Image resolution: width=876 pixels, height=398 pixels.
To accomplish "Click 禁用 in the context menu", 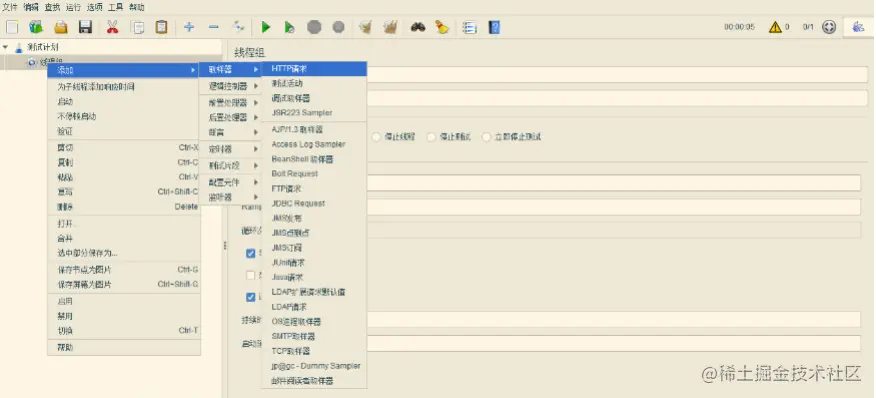I will tap(124, 316).
